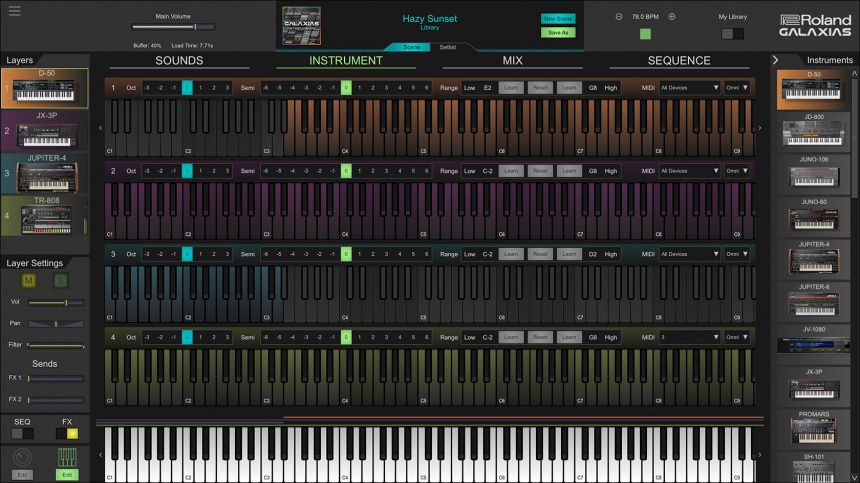The image size is (860, 483).
Task: Increase BPM with plus icon
Action: 672,17
